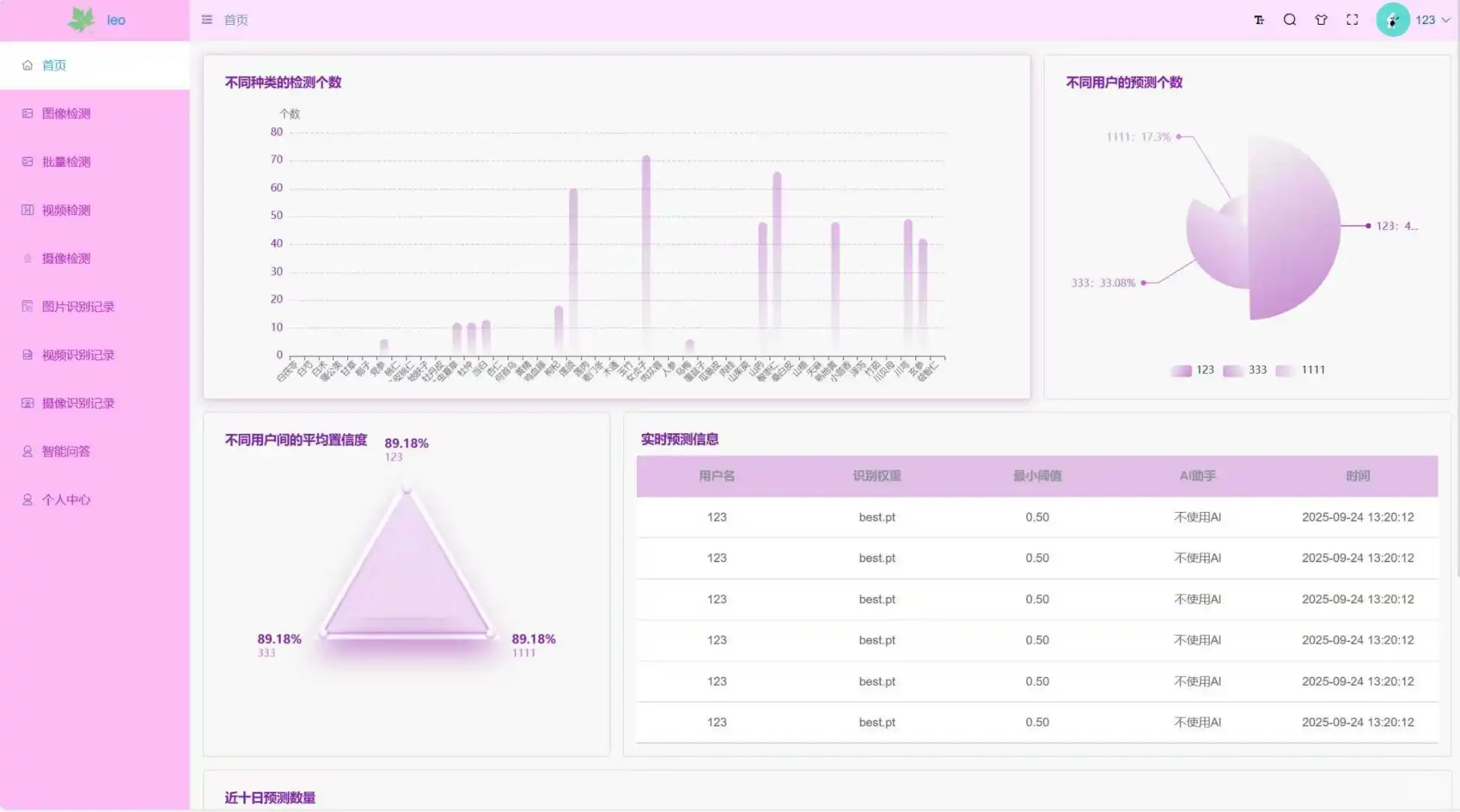Click the 首页 breadcrumb at top
This screenshot has height=812, width=1460.
tap(234, 20)
